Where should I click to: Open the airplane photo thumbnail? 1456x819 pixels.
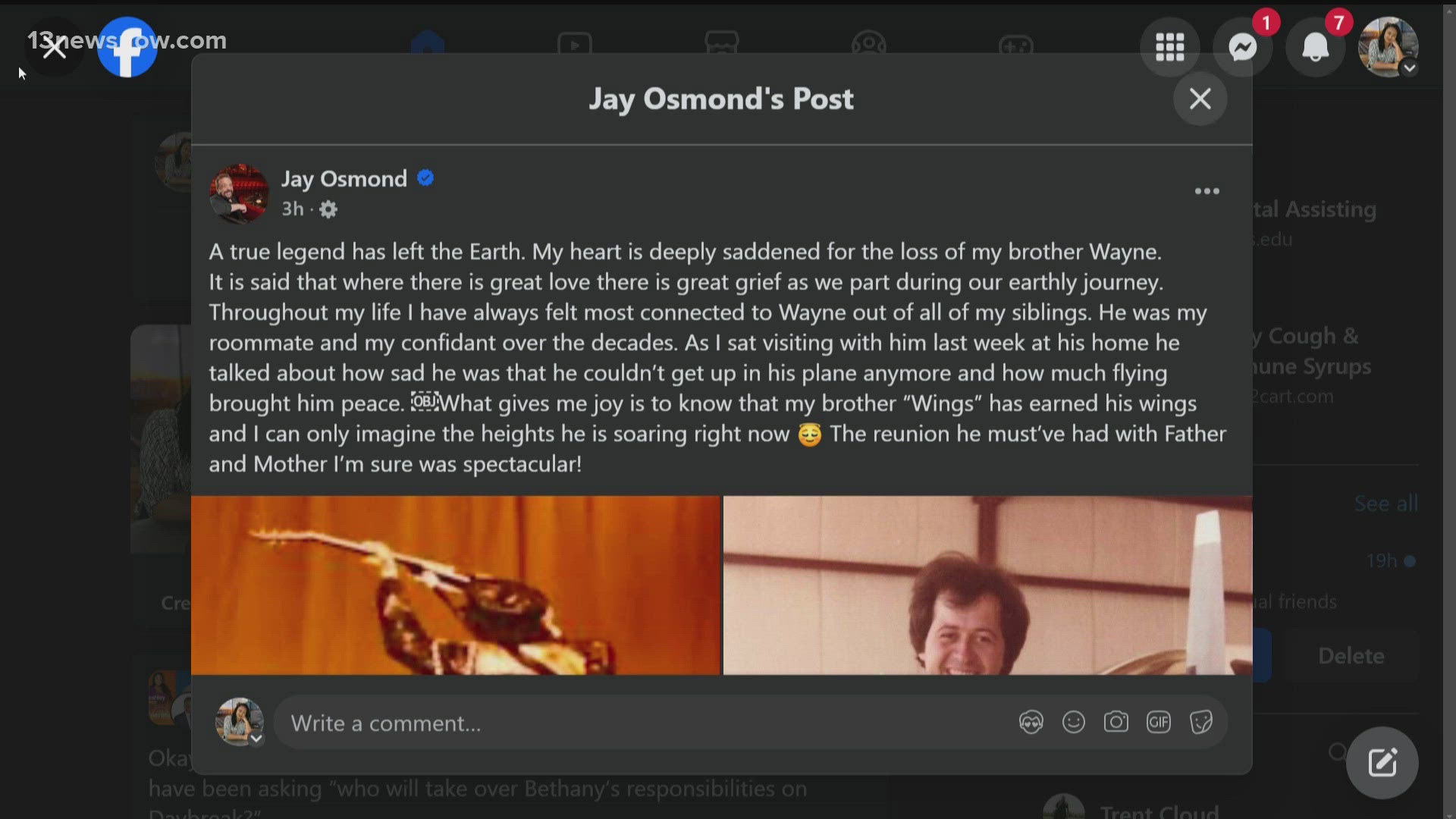coord(987,585)
